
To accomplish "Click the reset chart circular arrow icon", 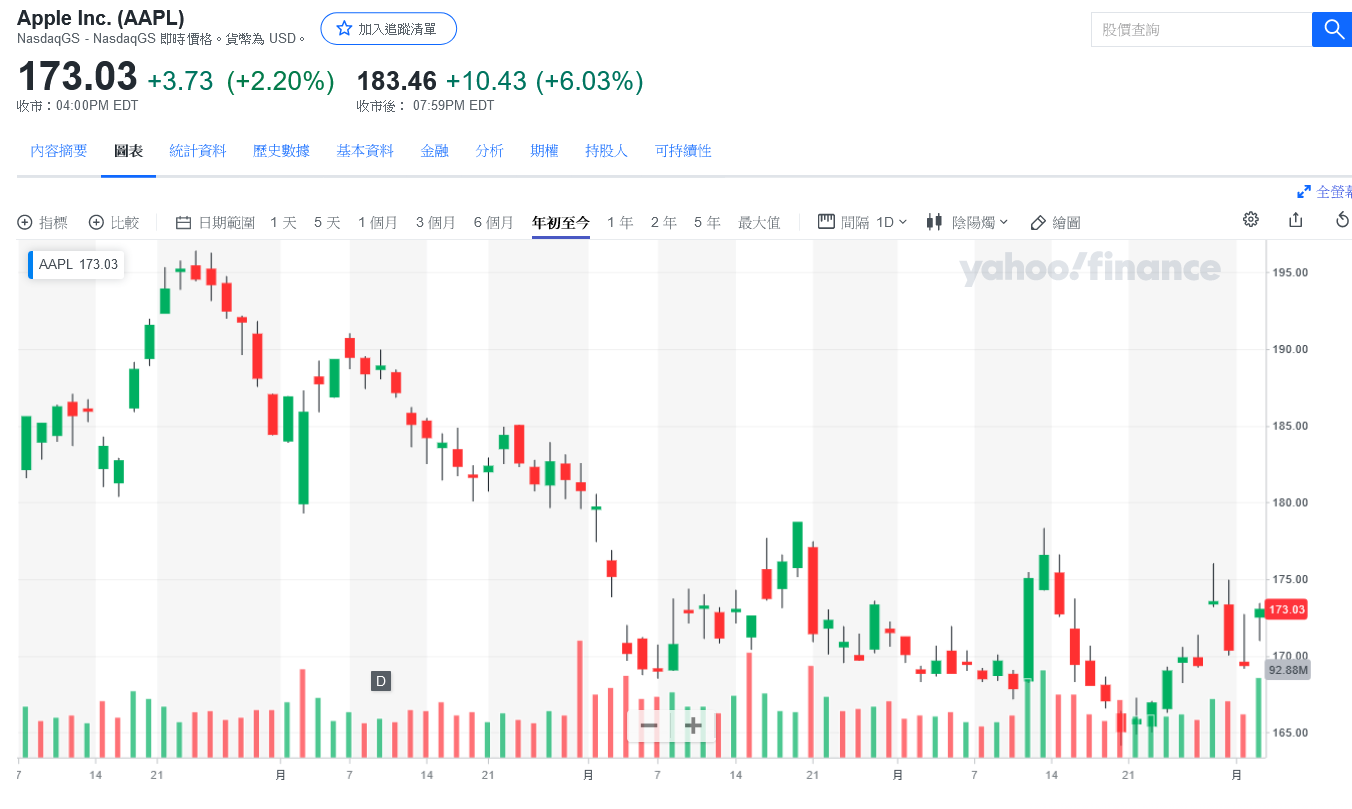I will point(1343,220).
